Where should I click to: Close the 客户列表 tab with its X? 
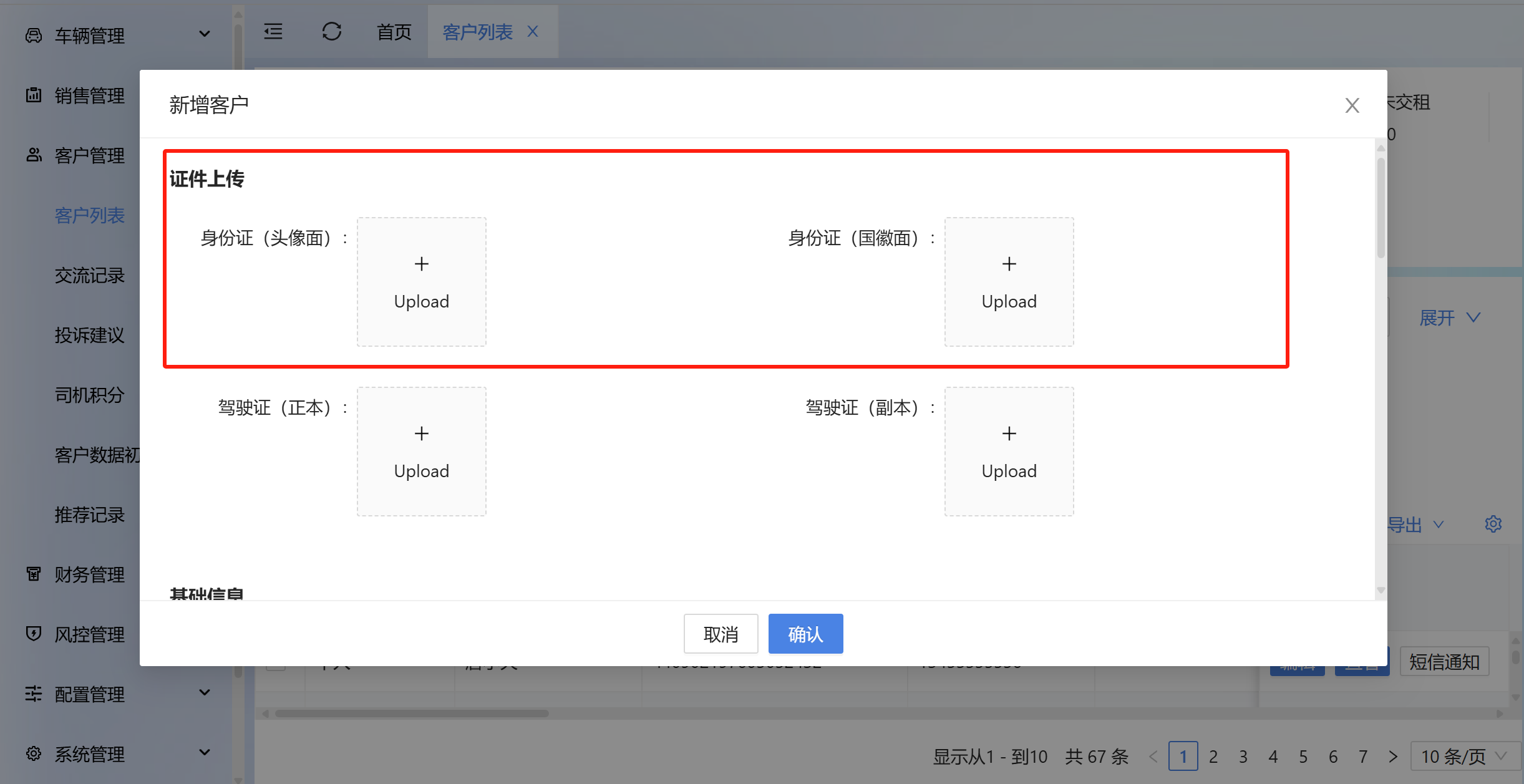[533, 31]
